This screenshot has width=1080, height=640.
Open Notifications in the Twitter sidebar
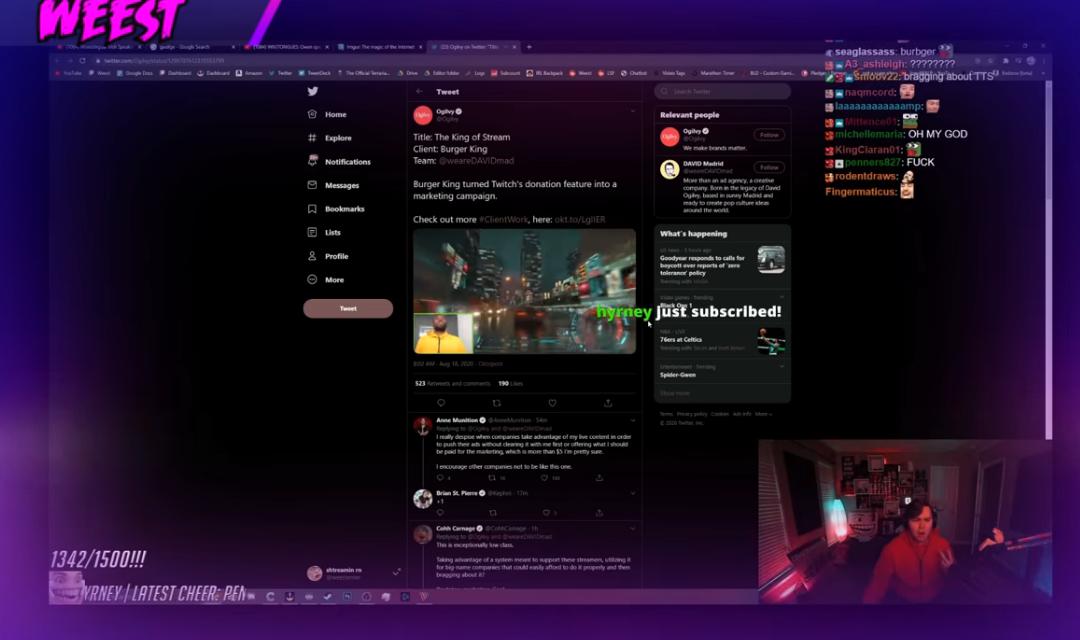point(339,161)
